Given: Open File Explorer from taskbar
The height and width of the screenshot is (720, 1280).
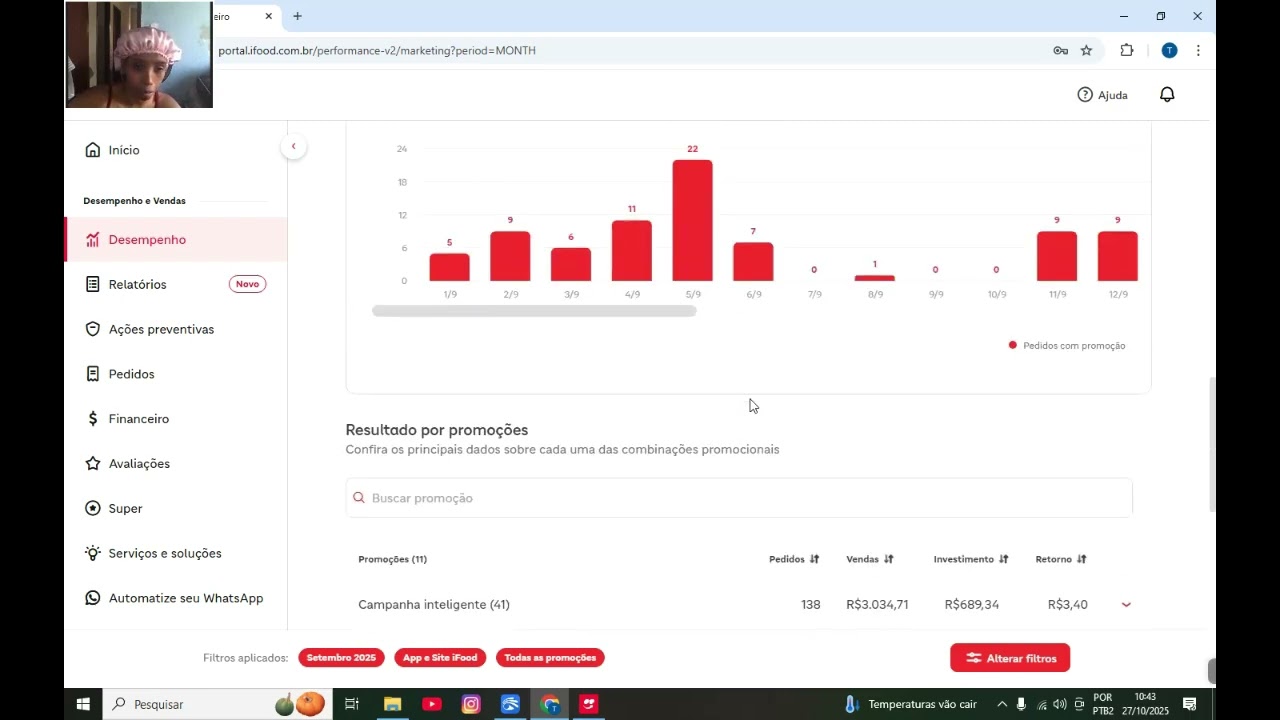Looking at the screenshot, I should point(392,704).
